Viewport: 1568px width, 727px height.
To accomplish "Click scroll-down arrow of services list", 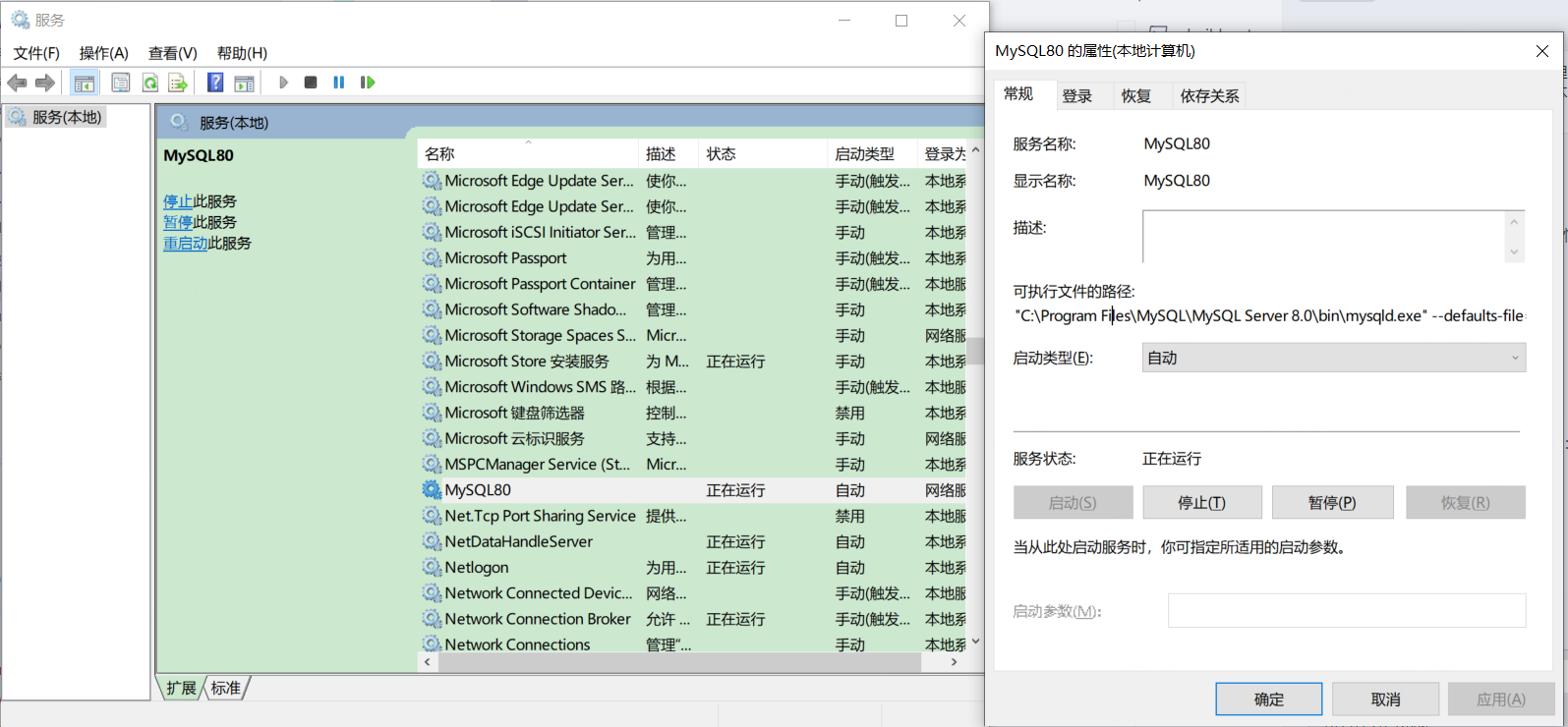I will (x=975, y=642).
